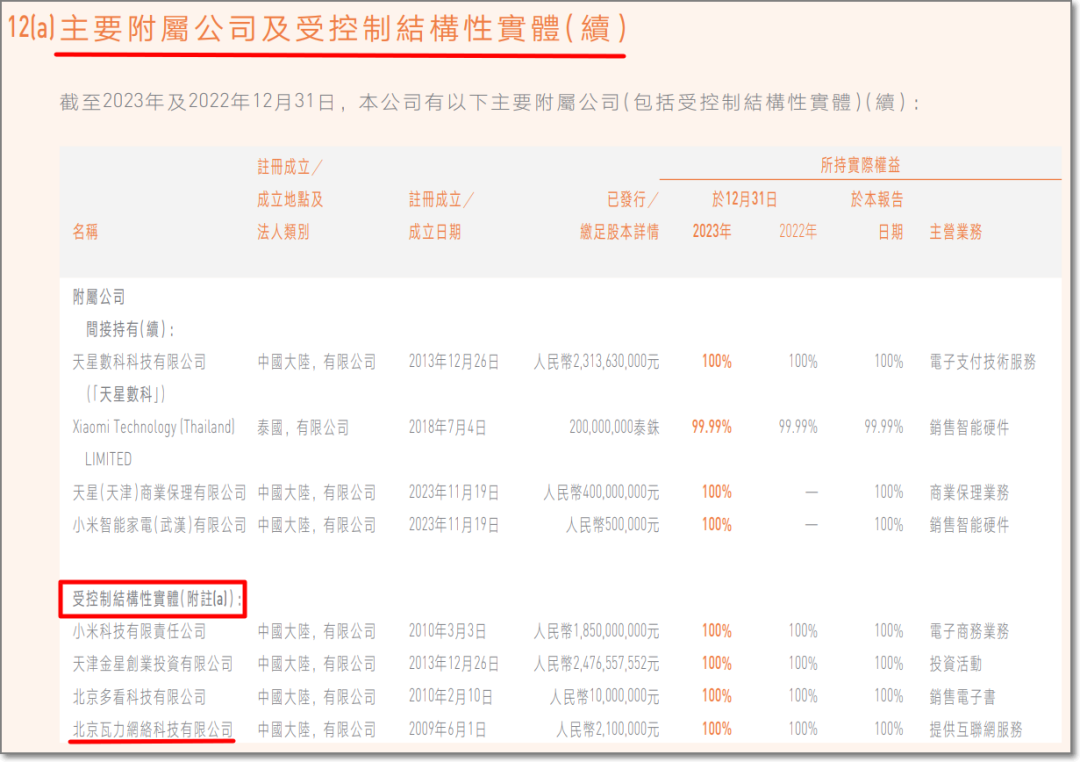Click the 2022年 column header
Screen dimensions: 1080x762
pos(798,231)
